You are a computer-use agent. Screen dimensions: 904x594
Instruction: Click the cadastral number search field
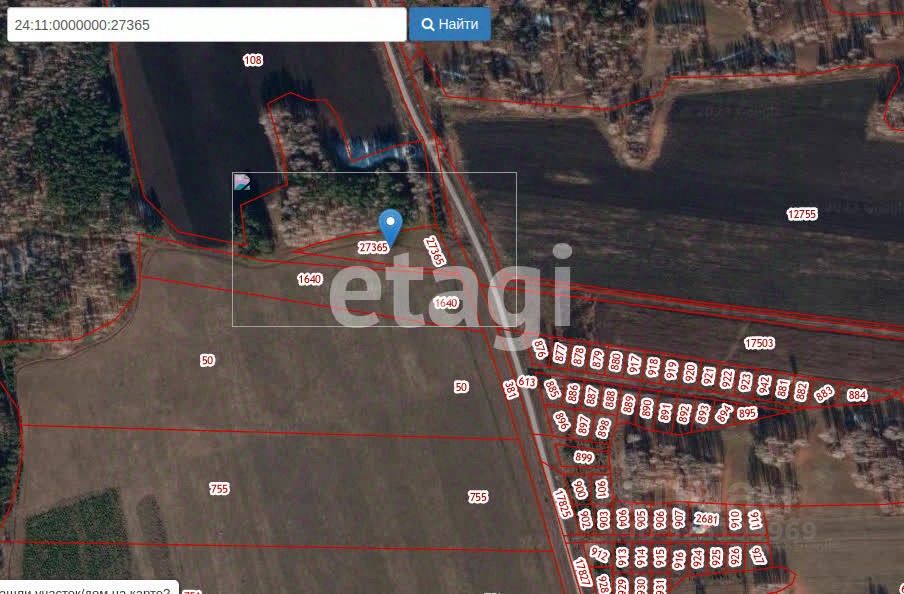[x=206, y=25]
